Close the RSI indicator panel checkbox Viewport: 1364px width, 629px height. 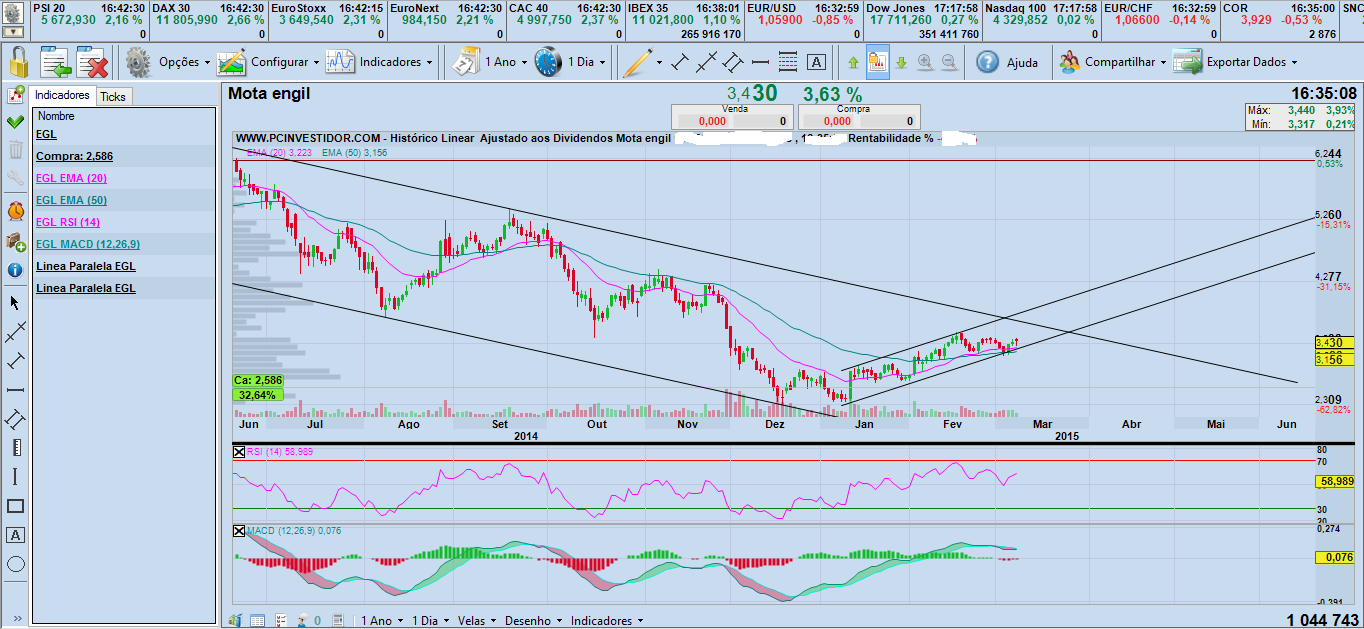(238, 452)
